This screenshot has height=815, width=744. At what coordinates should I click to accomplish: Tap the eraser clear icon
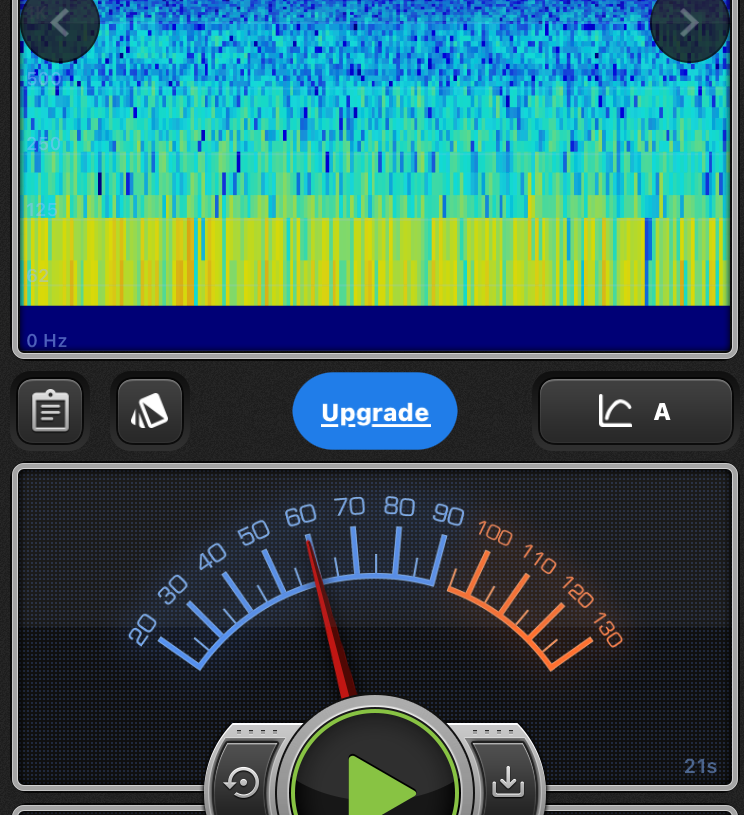(150, 411)
